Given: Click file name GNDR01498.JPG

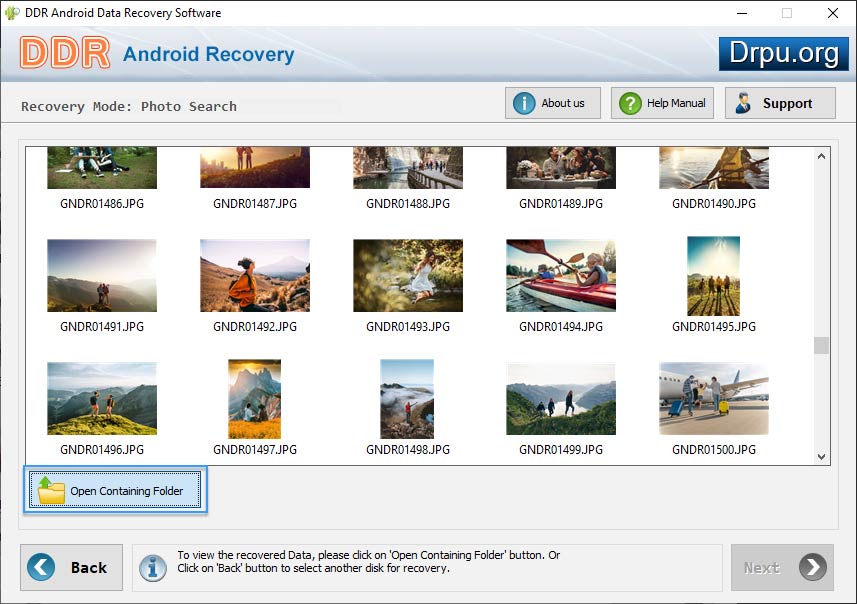Looking at the screenshot, I should click(x=408, y=450).
